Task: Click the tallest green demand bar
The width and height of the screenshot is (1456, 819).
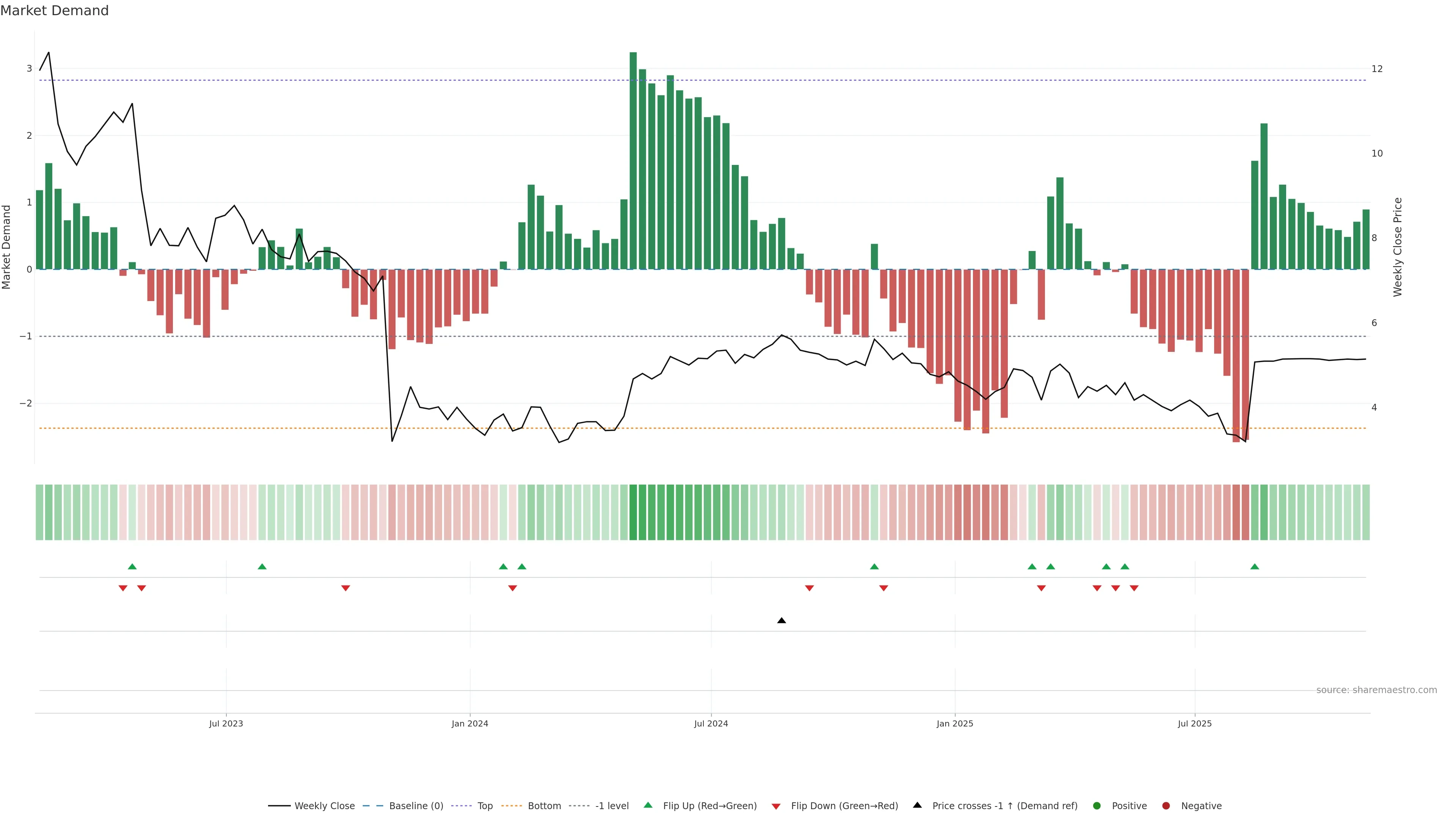Action: pos(633,161)
